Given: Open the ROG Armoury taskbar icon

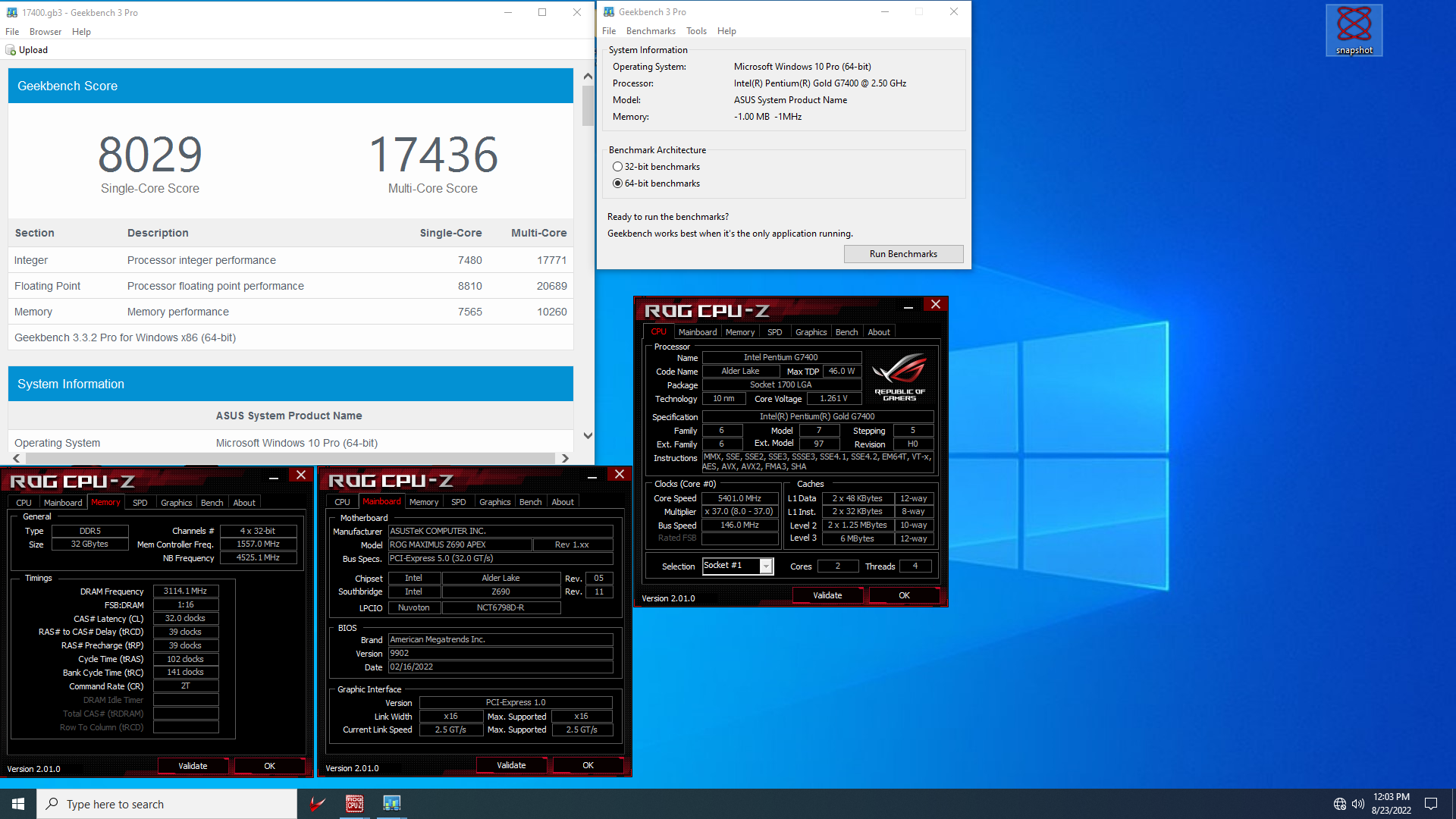Looking at the screenshot, I should tap(318, 804).
